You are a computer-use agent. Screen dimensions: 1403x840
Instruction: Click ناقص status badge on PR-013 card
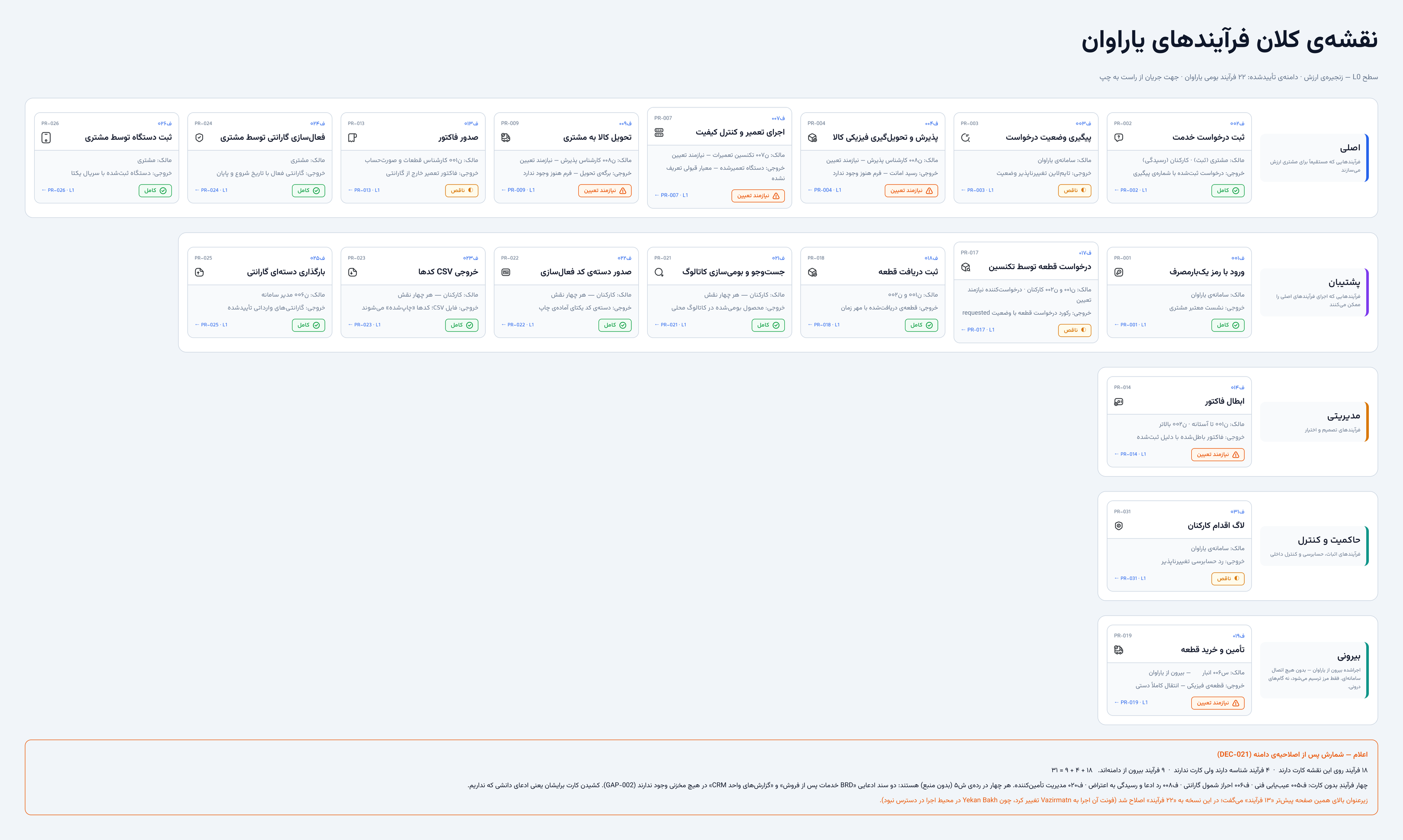[x=461, y=191]
